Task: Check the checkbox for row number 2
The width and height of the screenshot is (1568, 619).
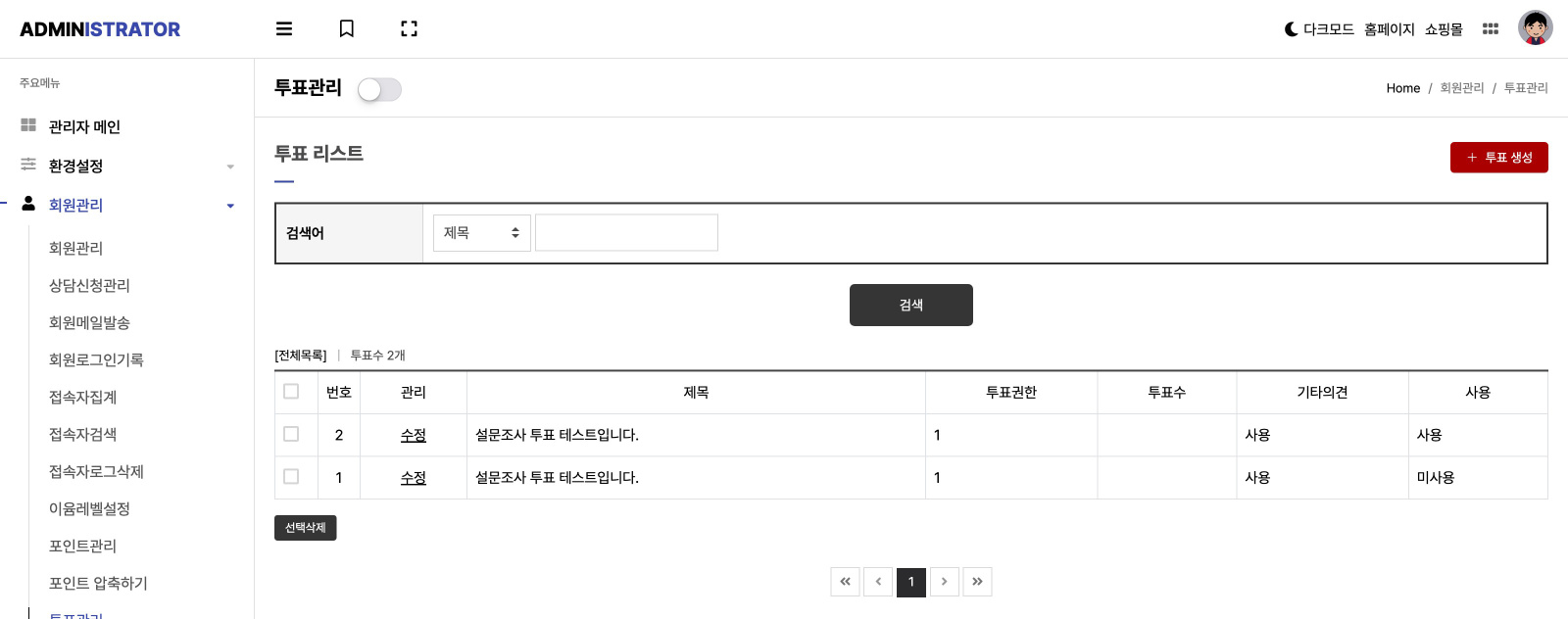Action: pyautogui.click(x=291, y=434)
